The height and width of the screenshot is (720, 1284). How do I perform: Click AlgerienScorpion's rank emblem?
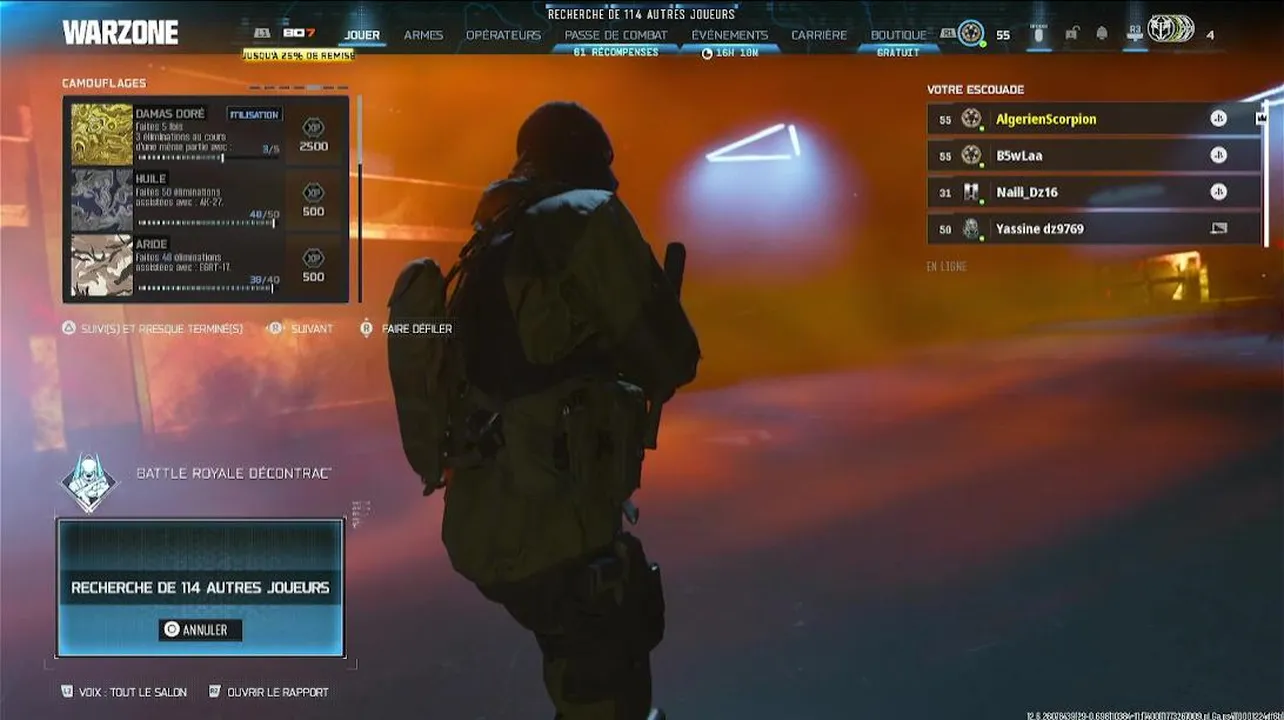tap(971, 119)
